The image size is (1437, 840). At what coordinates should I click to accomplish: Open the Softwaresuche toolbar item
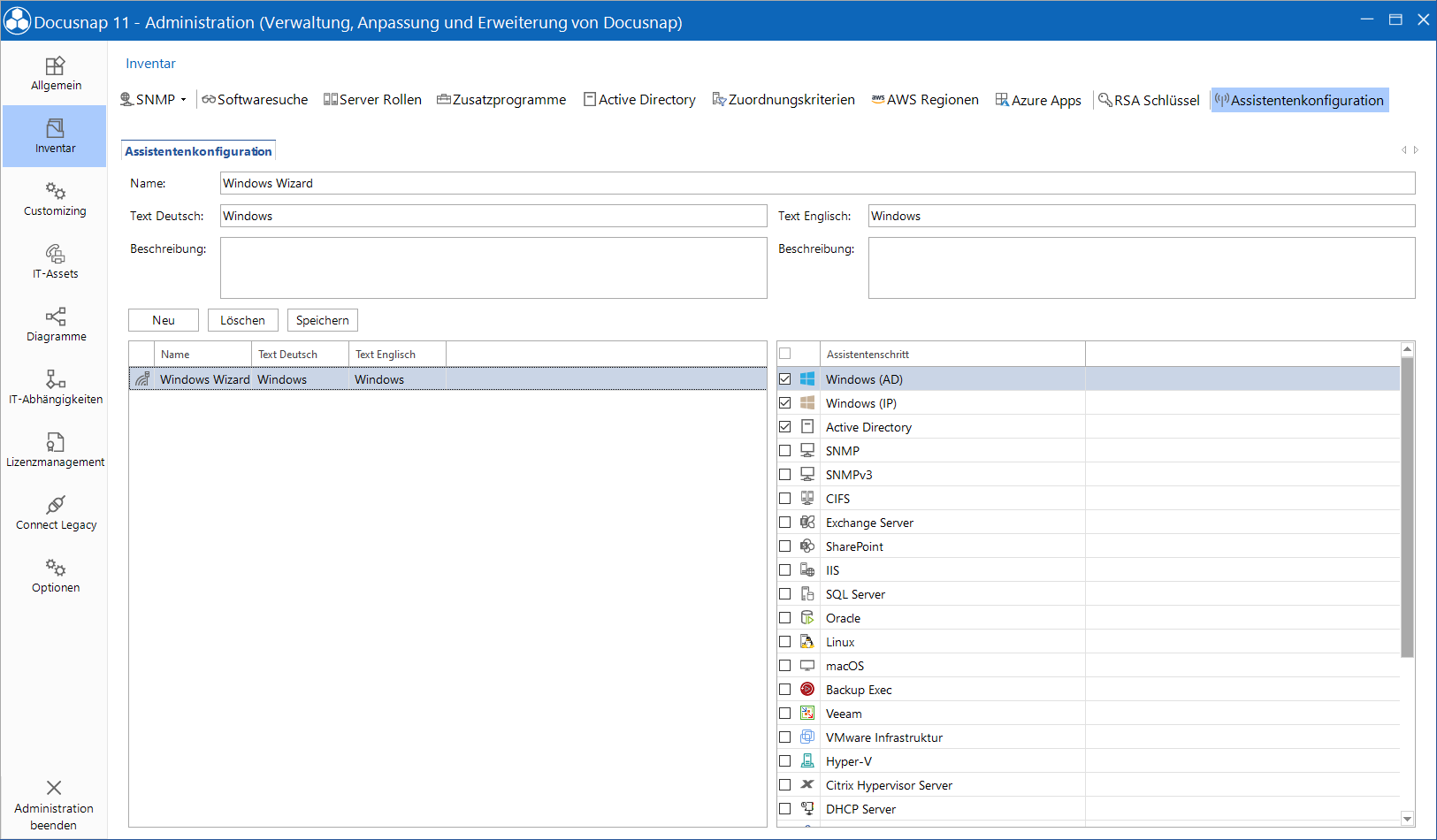pos(255,100)
